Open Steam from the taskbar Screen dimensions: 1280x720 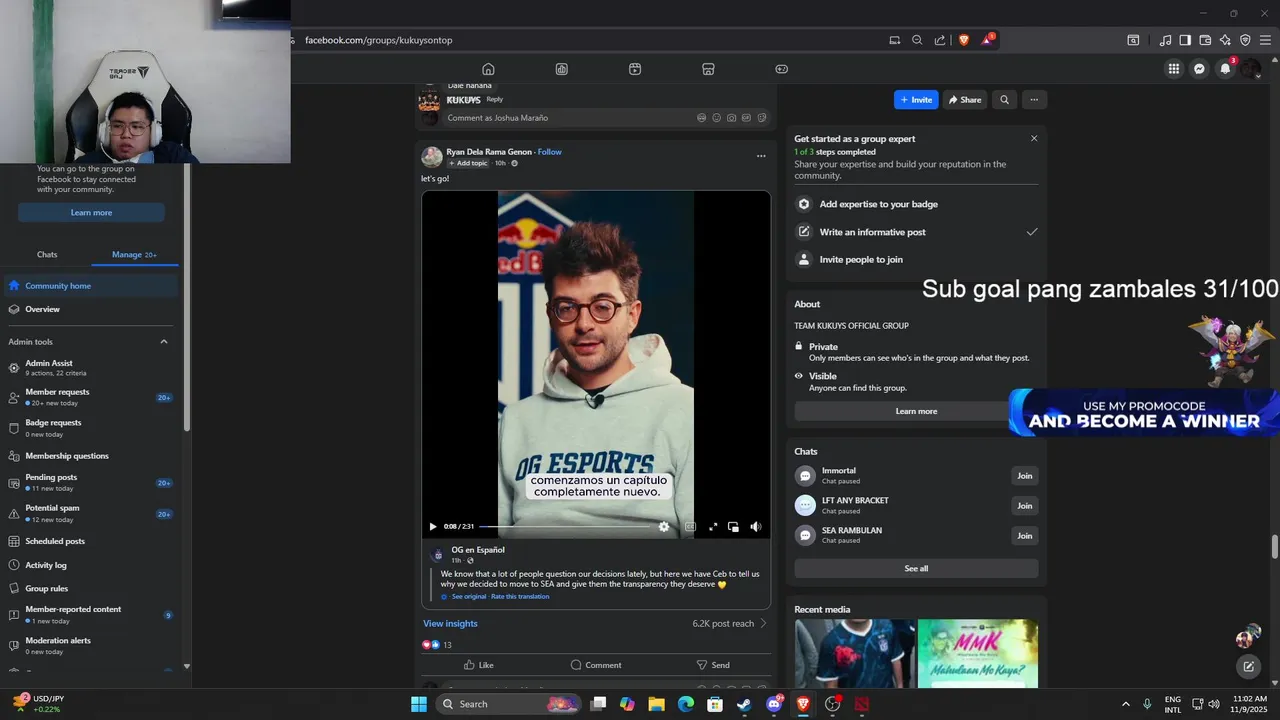click(x=744, y=704)
